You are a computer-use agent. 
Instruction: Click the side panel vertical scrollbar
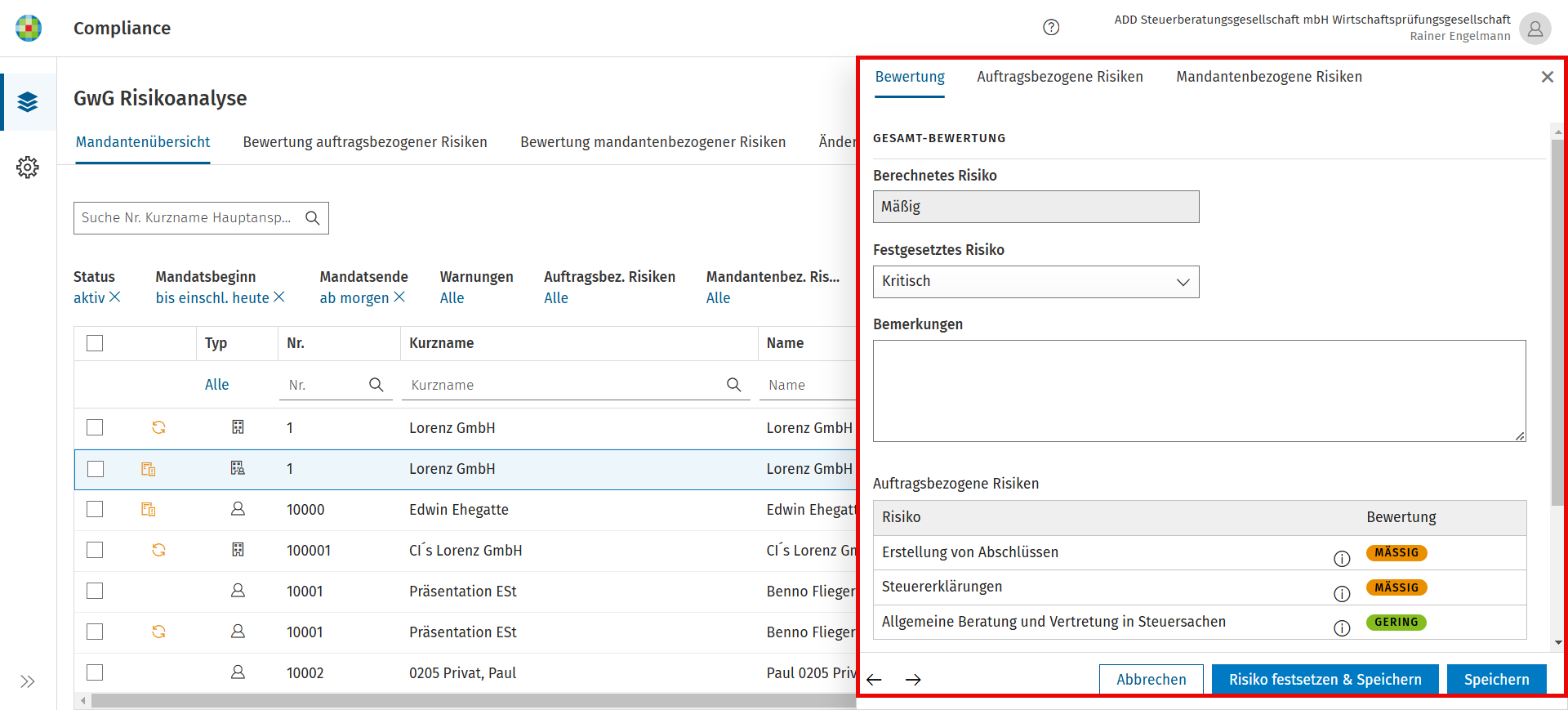(1558, 323)
